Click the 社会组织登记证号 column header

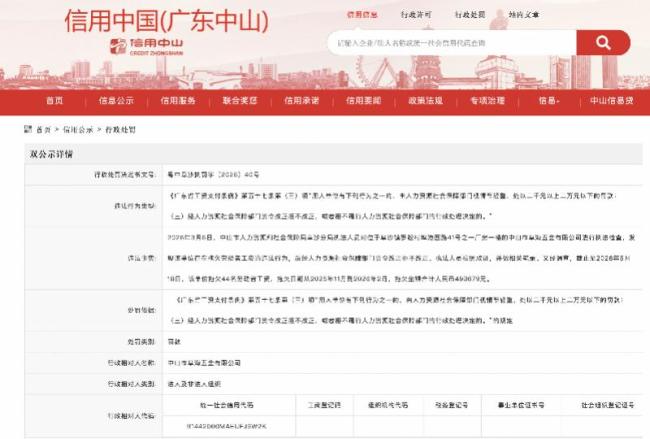point(608,405)
